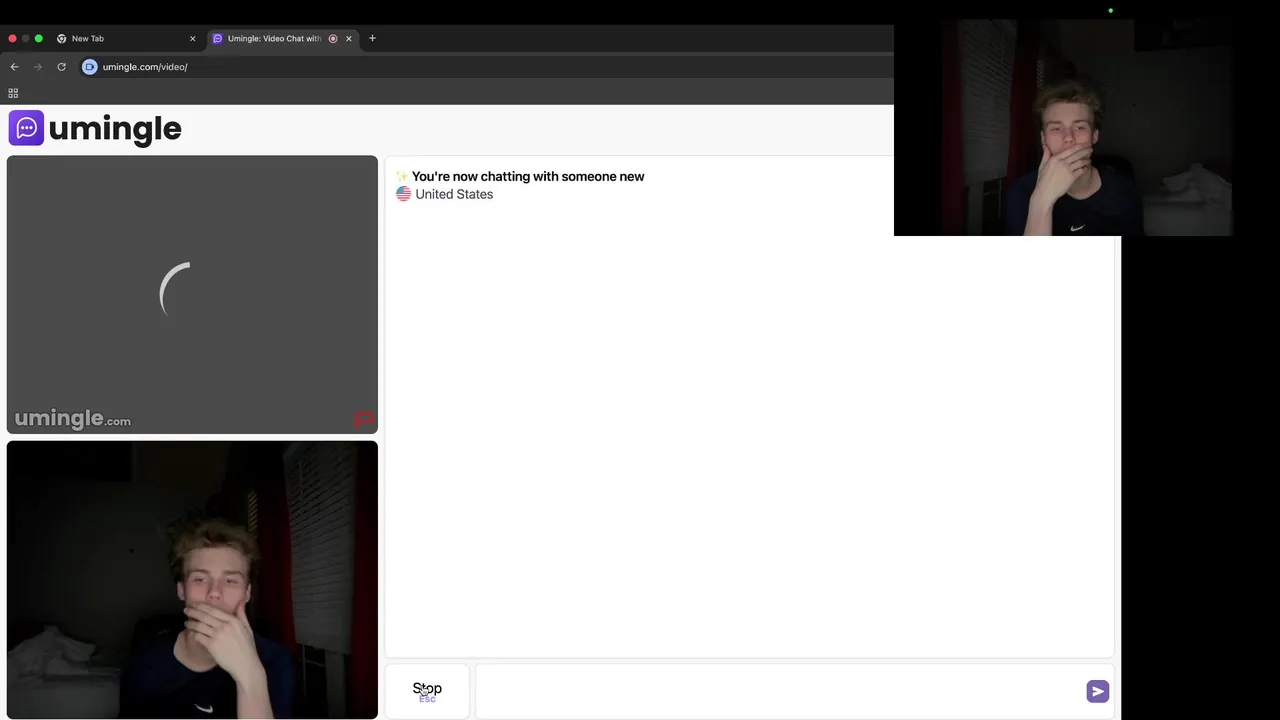Click the Stop button
This screenshot has width=1280, height=720.
coord(427,691)
